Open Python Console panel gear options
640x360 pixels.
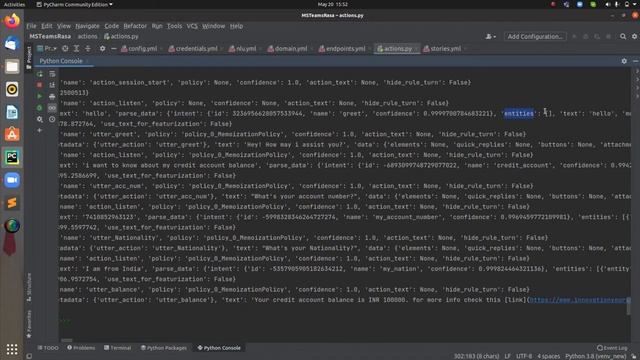tap(624, 61)
